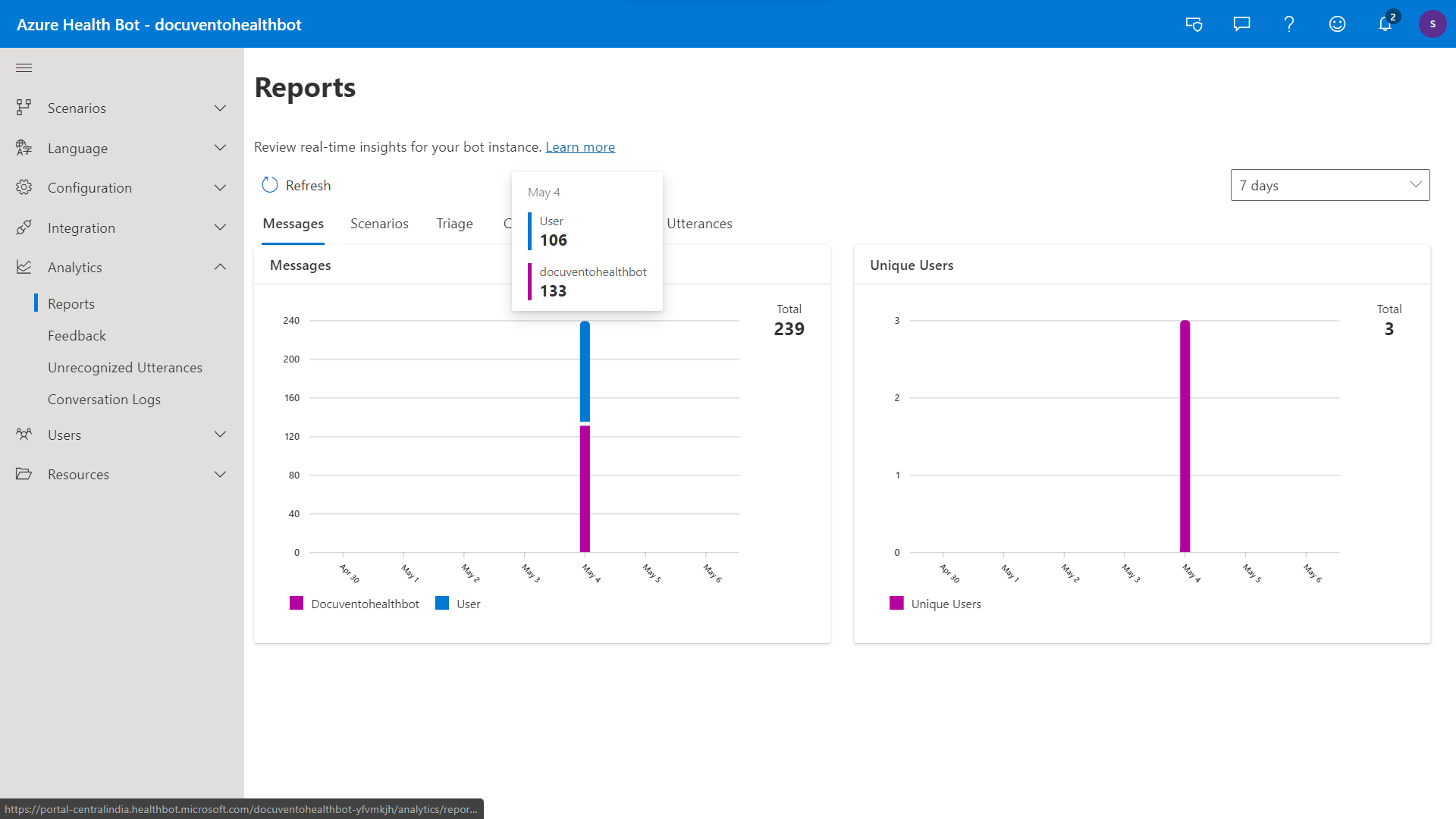The width and height of the screenshot is (1456, 819).
Task: Click the smiley feedback icon
Action: [1337, 24]
